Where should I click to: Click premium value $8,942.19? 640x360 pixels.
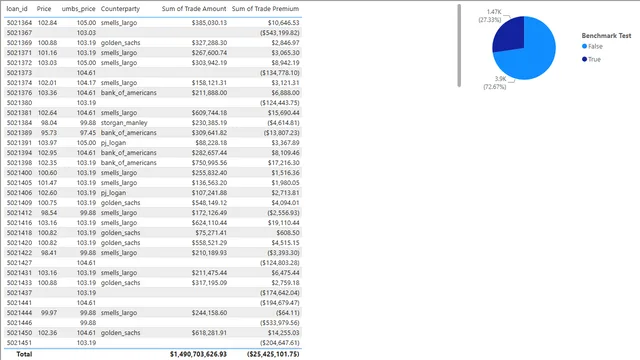coord(285,63)
